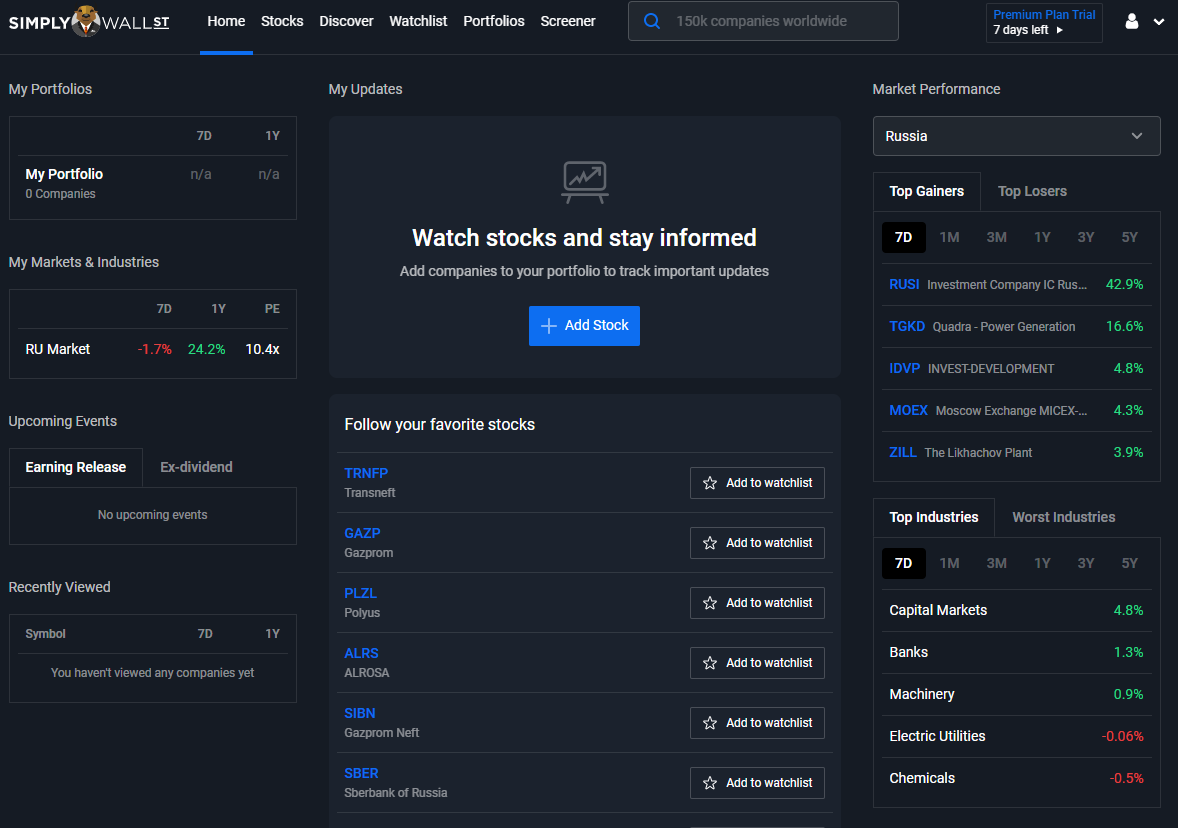The image size is (1178, 828).
Task: Click the Premium Plan Trial arrow
Action: 1060,30
